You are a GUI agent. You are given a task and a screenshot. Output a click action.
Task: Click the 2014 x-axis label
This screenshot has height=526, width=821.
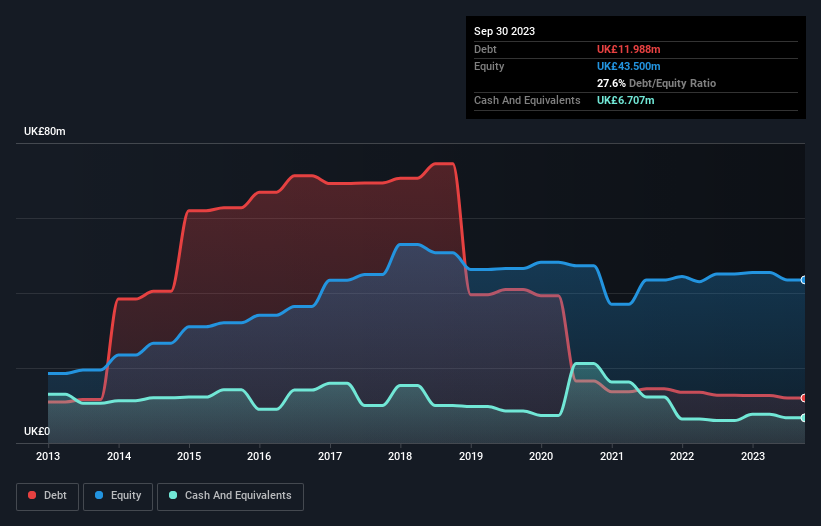pos(119,456)
